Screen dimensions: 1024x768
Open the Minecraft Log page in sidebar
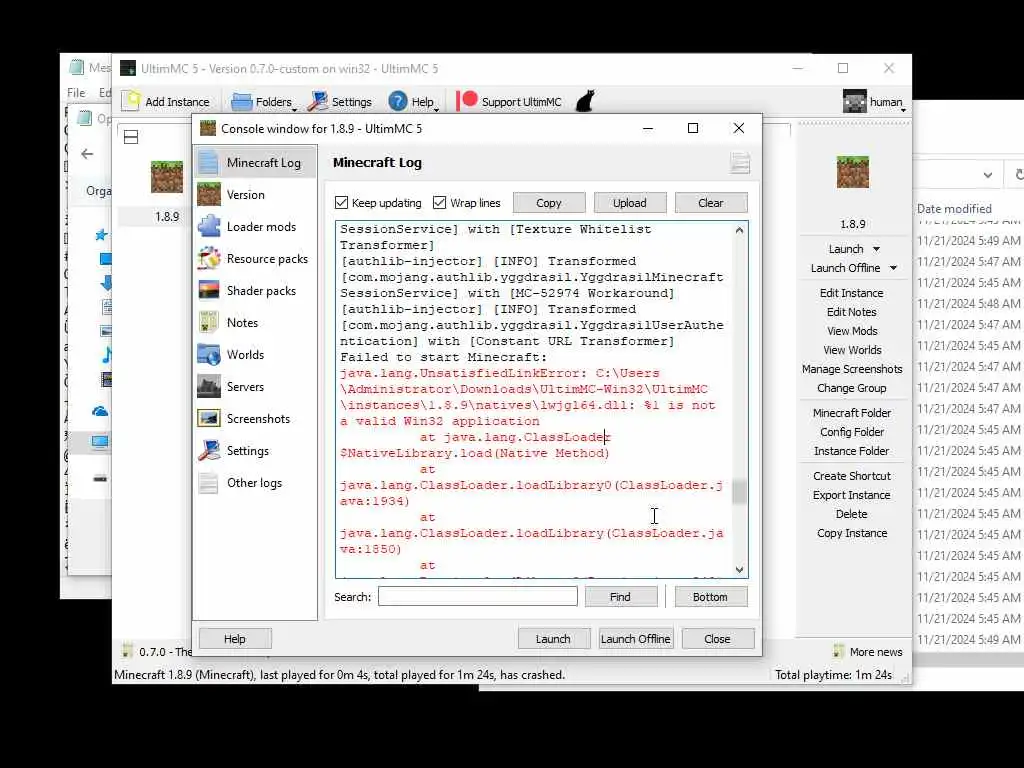click(255, 163)
